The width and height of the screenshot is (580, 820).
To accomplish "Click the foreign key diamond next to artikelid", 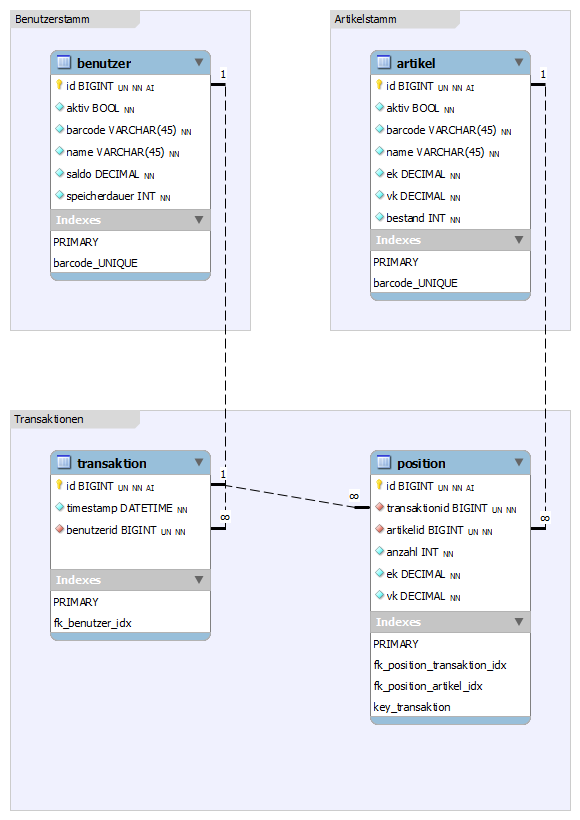I will pos(380,529).
